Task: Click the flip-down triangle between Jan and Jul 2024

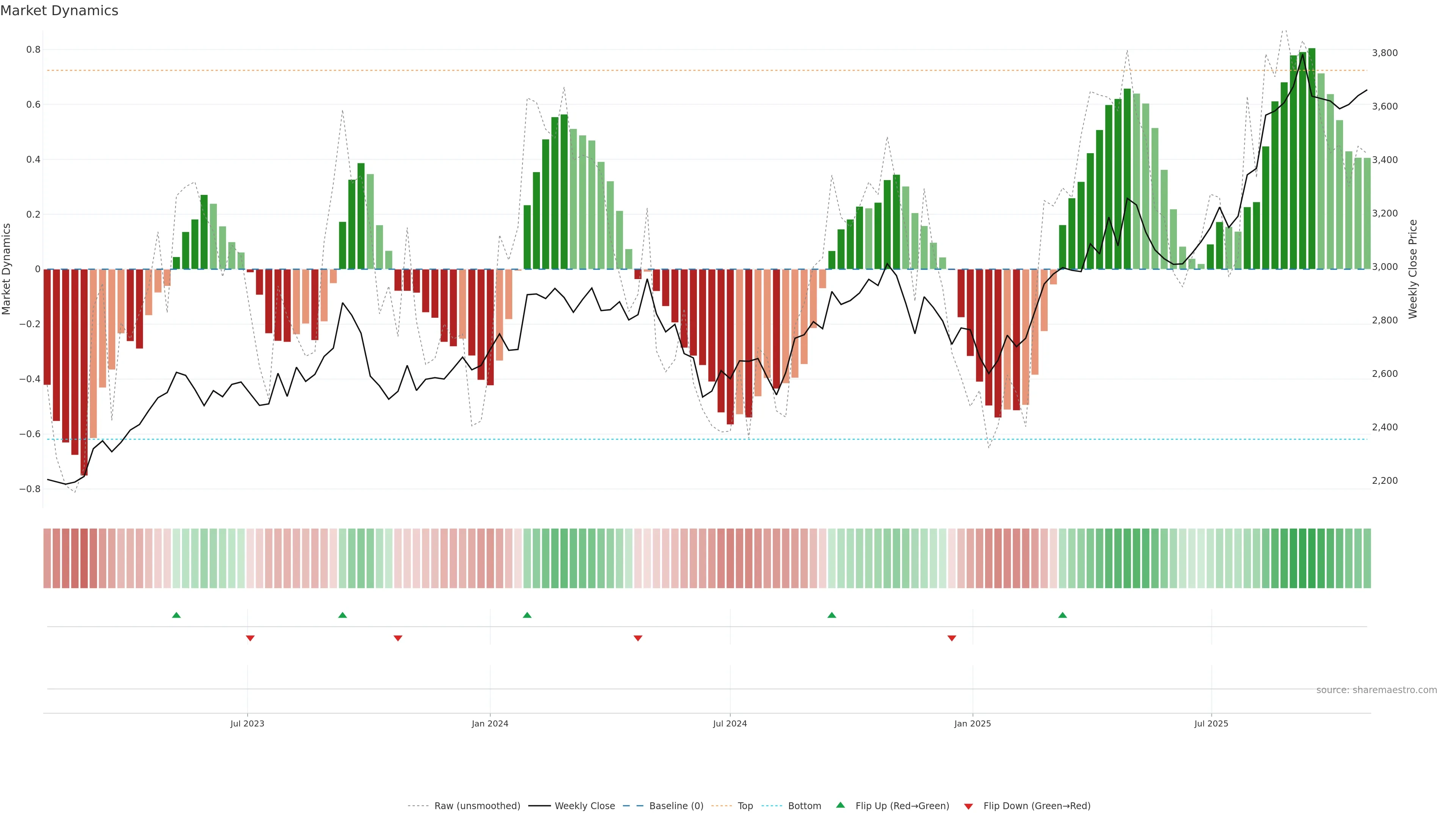Action: click(638, 638)
